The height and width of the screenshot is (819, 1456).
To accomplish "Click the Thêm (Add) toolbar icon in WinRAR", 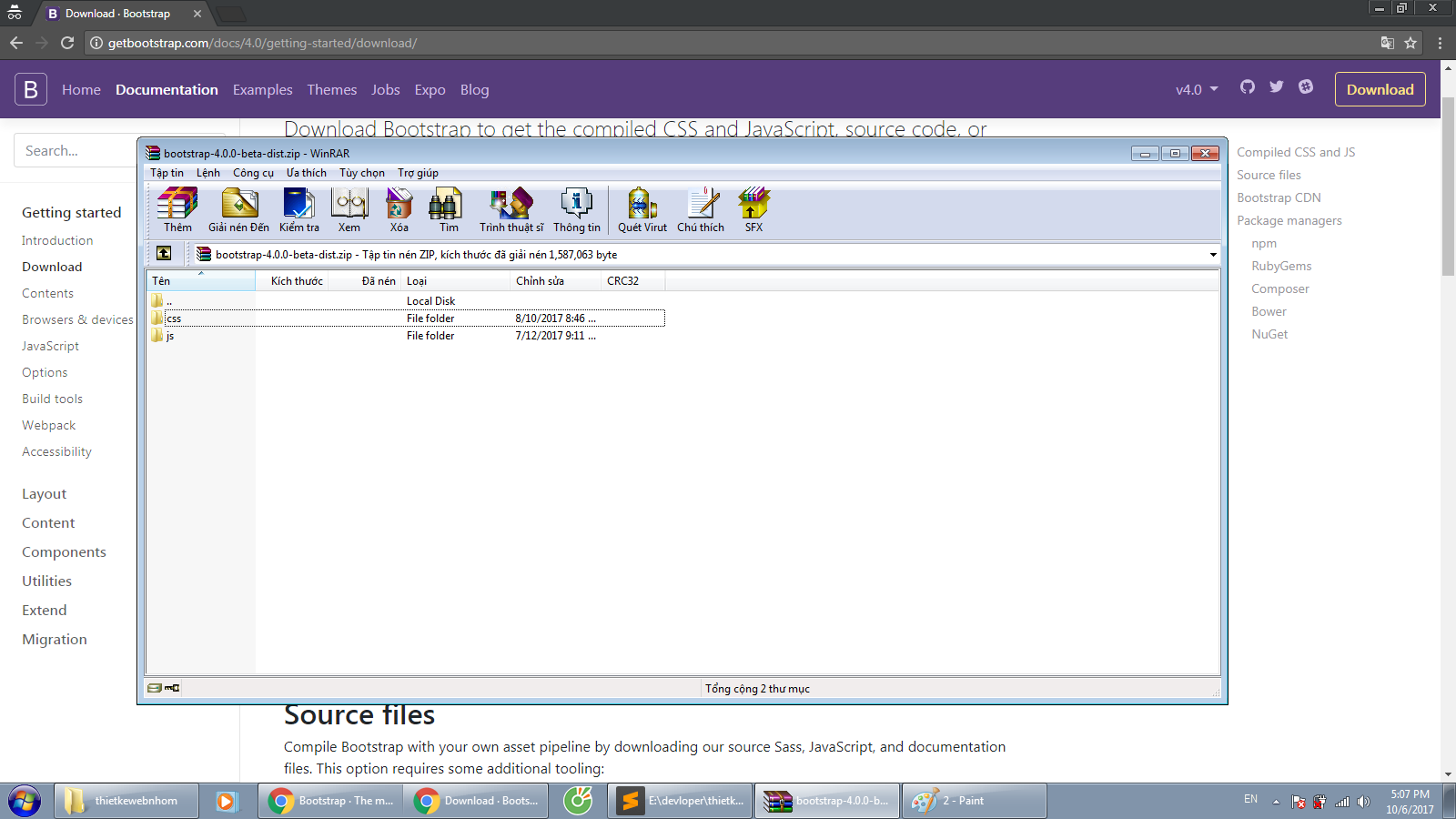I will coord(177,209).
